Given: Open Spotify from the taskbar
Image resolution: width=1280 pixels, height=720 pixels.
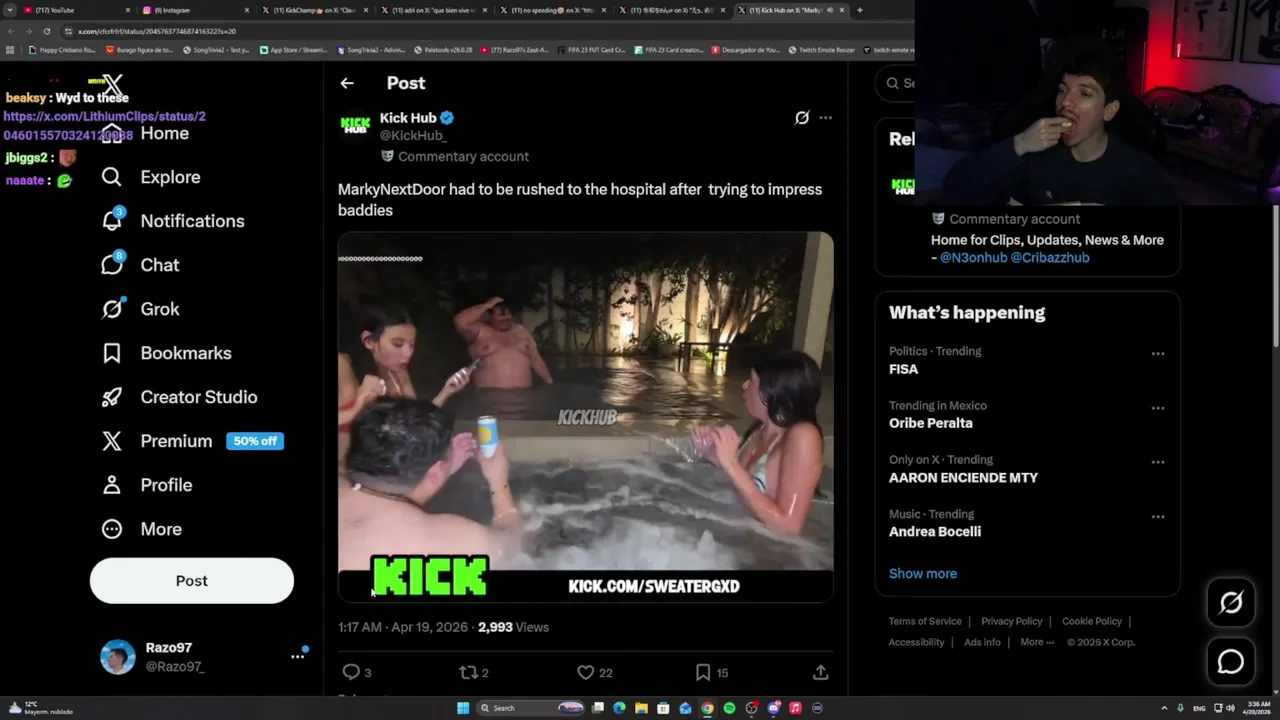Looking at the screenshot, I should click(729, 708).
